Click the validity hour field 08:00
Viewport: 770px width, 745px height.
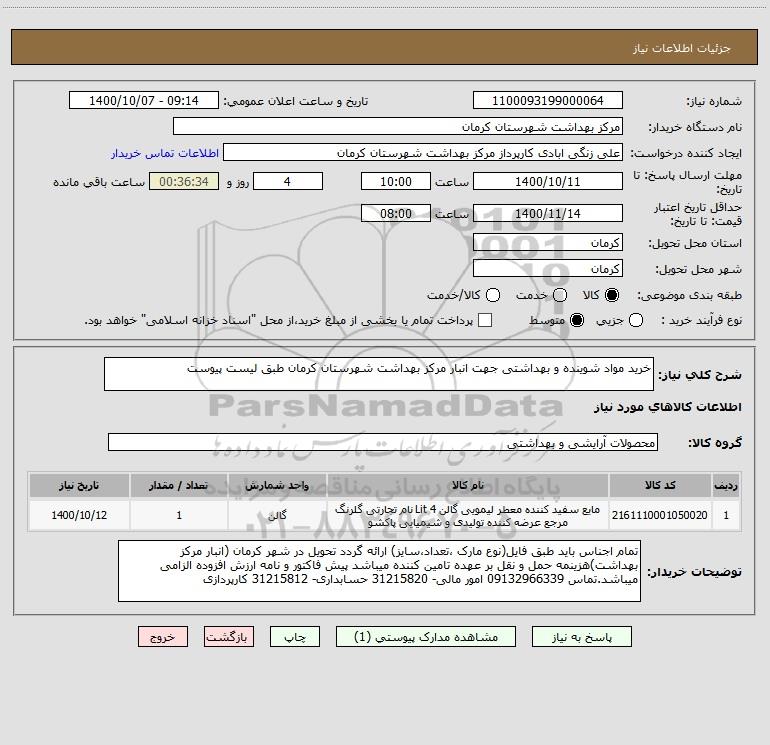396,214
